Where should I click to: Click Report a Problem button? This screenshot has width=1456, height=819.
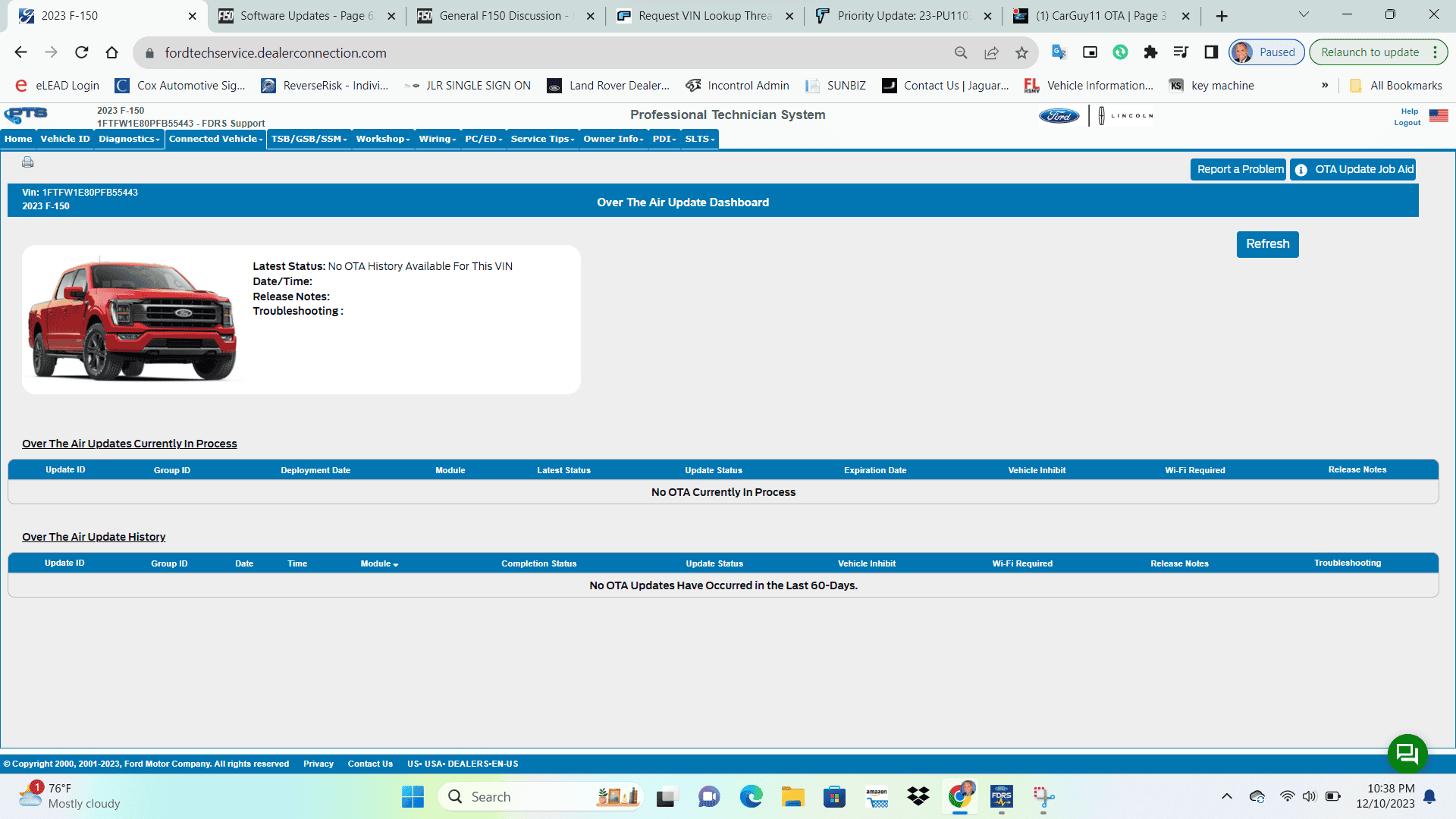(1238, 170)
